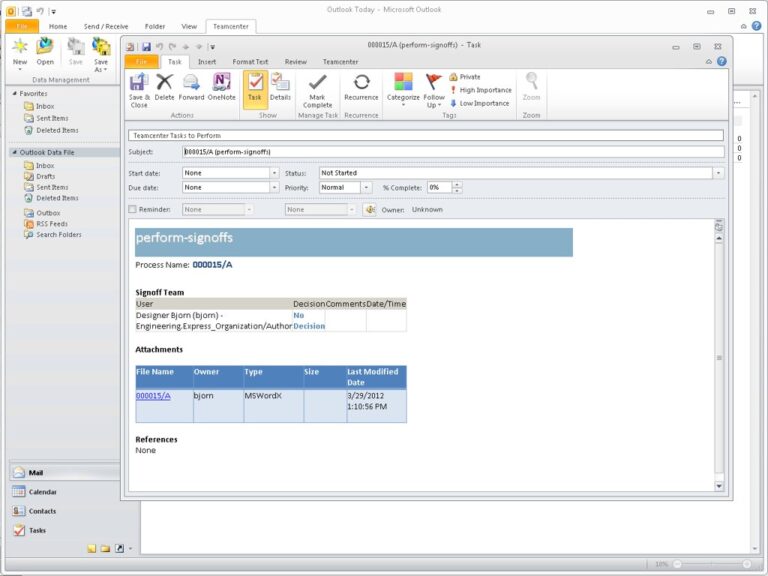Select Deleted Items under Favorites
The height and width of the screenshot is (576, 768).
pyautogui.click(x=57, y=130)
